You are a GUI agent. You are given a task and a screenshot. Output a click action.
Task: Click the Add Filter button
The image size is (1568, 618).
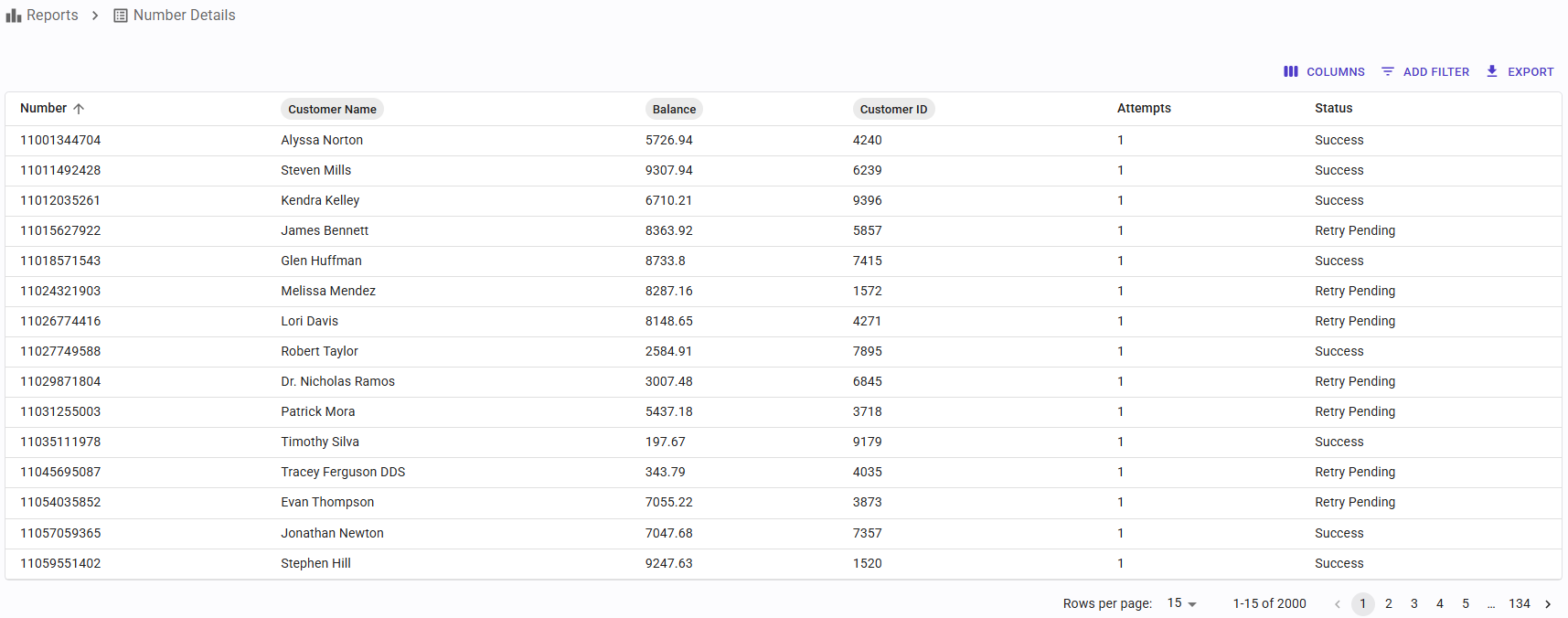coord(1425,71)
